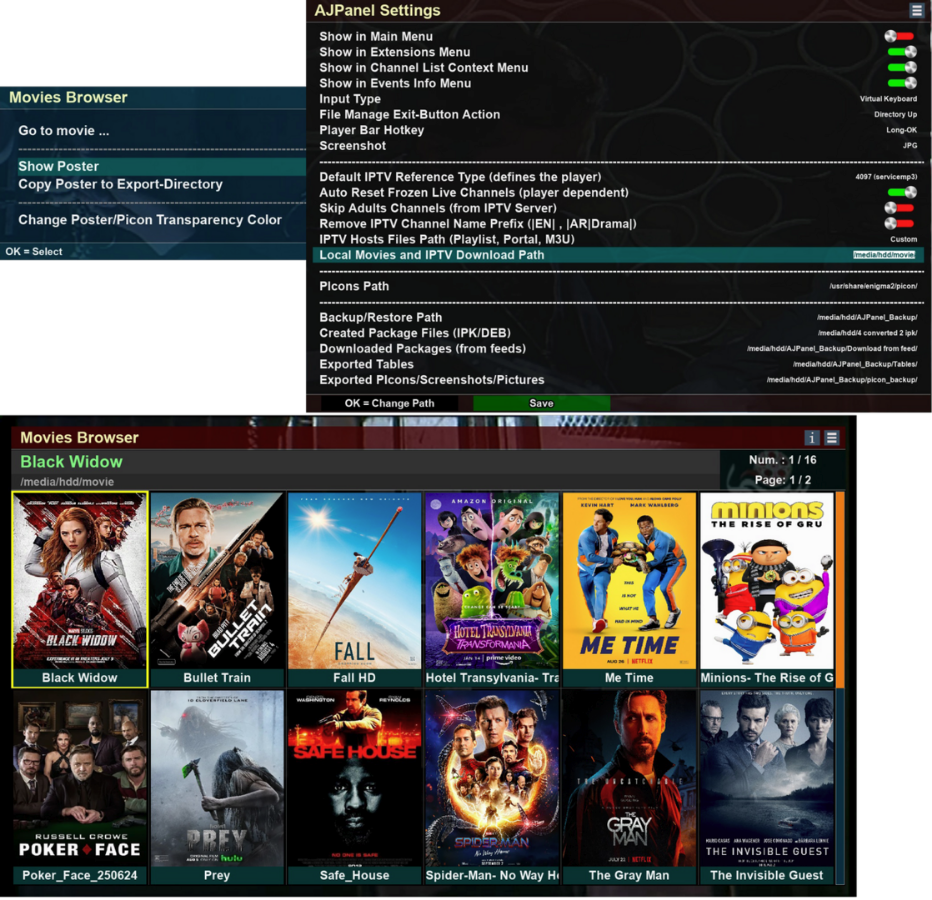Change Player Bar Hotkey Long-OK value
Screen dimensions: 932x900
coord(901,130)
